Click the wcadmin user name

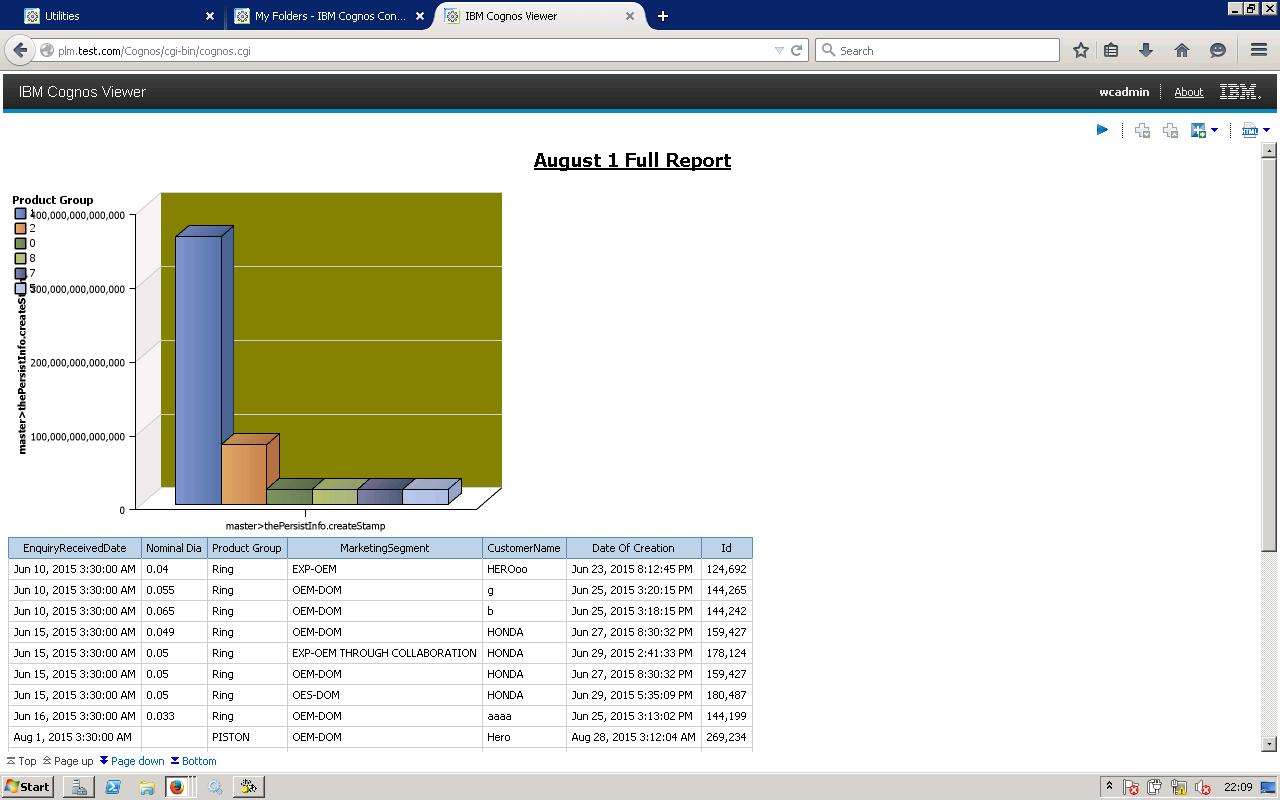pyautogui.click(x=1124, y=92)
